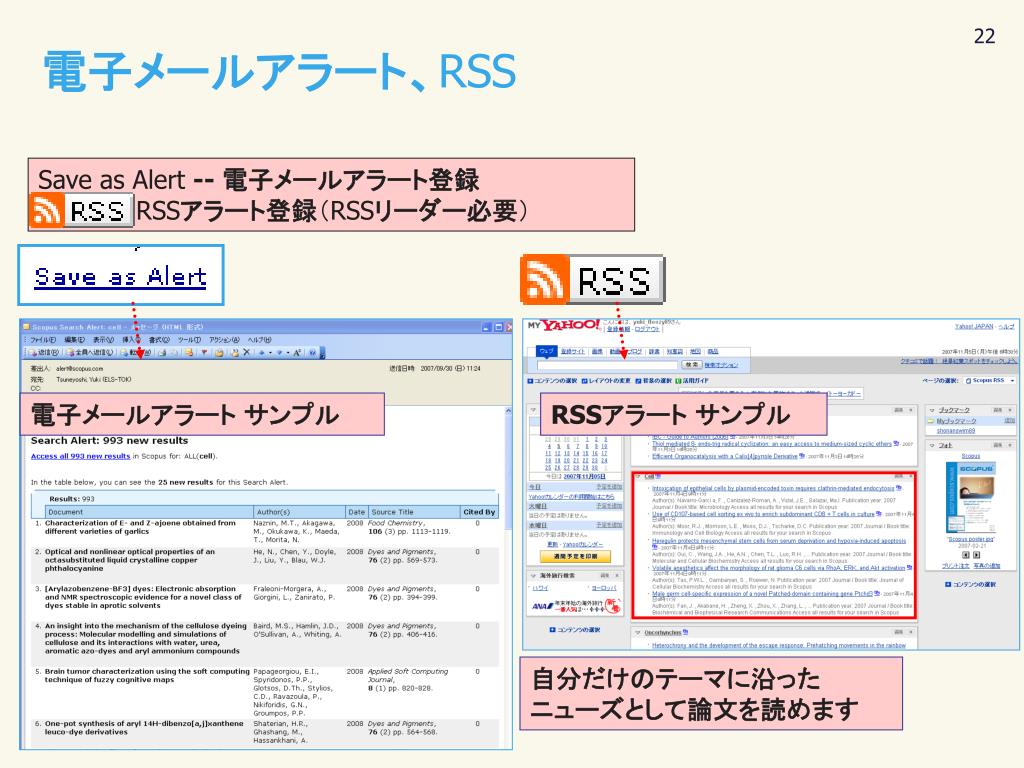The image size is (1024, 768).
Task: Click 活用ガイド link in Yahoo
Action: pos(692,381)
